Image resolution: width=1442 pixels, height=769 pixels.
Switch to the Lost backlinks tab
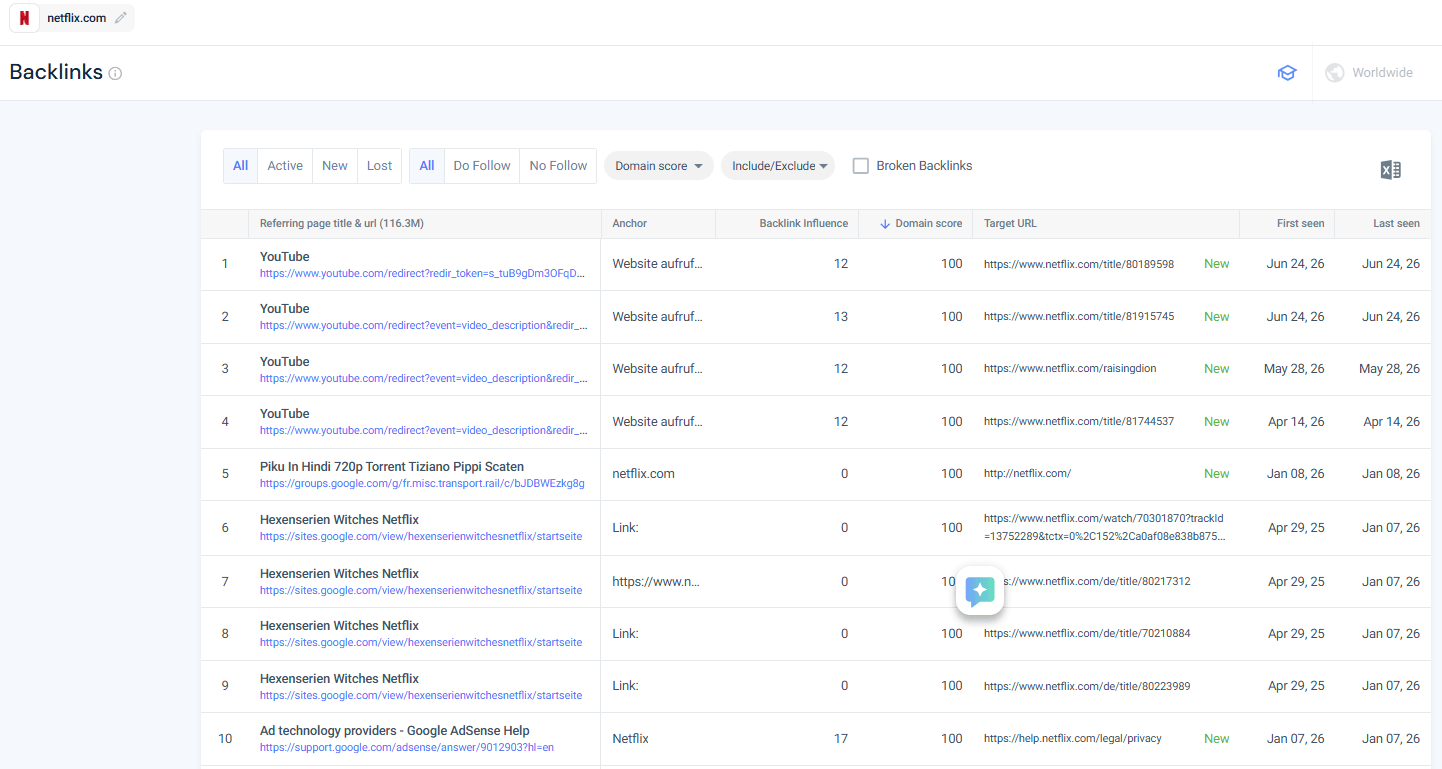point(380,166)
